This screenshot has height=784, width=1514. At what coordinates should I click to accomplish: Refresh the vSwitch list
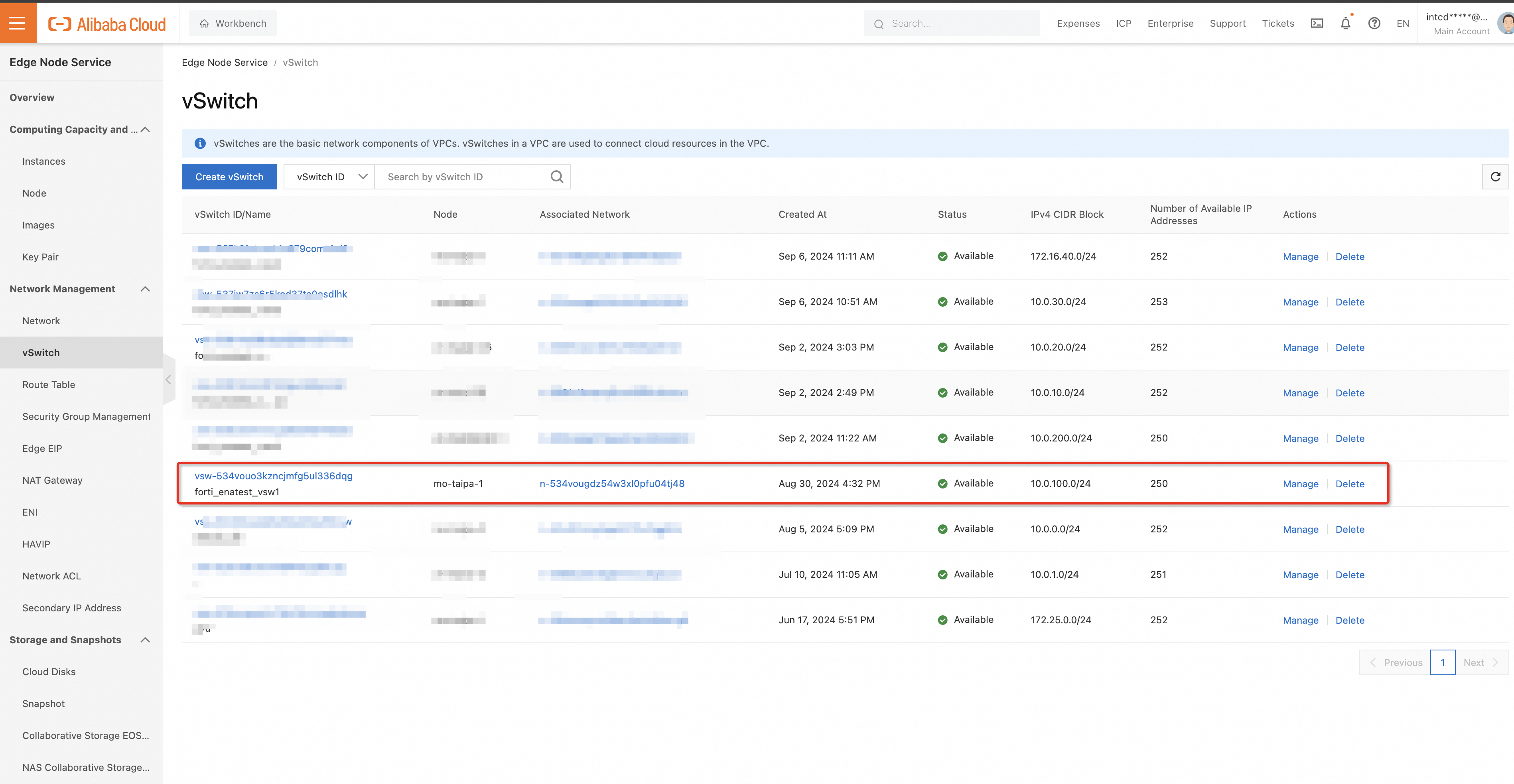click(x=1495, y=177)
